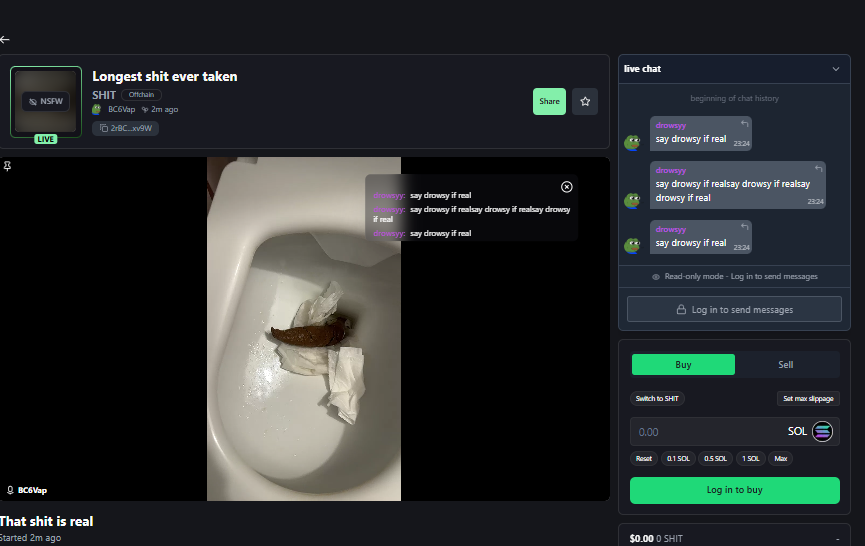Reset the buy amount
The width and height of the screenshot is (865, 546).
644,458
